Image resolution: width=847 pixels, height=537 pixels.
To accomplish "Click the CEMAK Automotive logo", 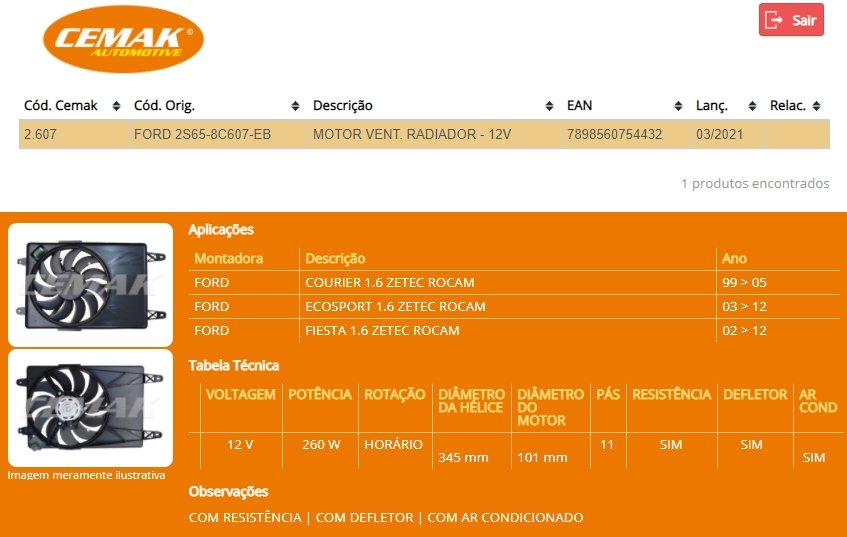I will tap(123, 39).
